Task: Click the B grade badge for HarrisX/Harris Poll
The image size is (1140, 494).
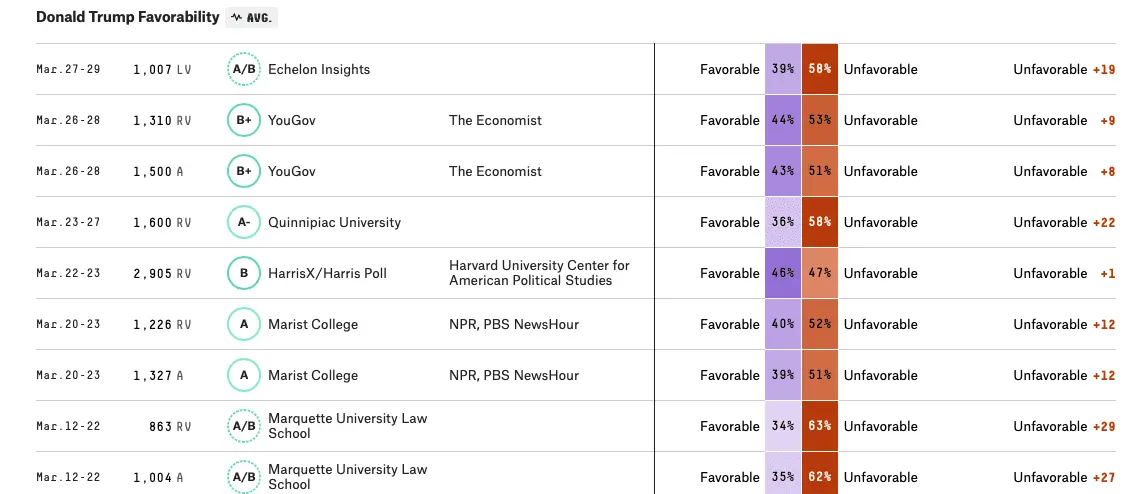Action: [x=244, y=273]
